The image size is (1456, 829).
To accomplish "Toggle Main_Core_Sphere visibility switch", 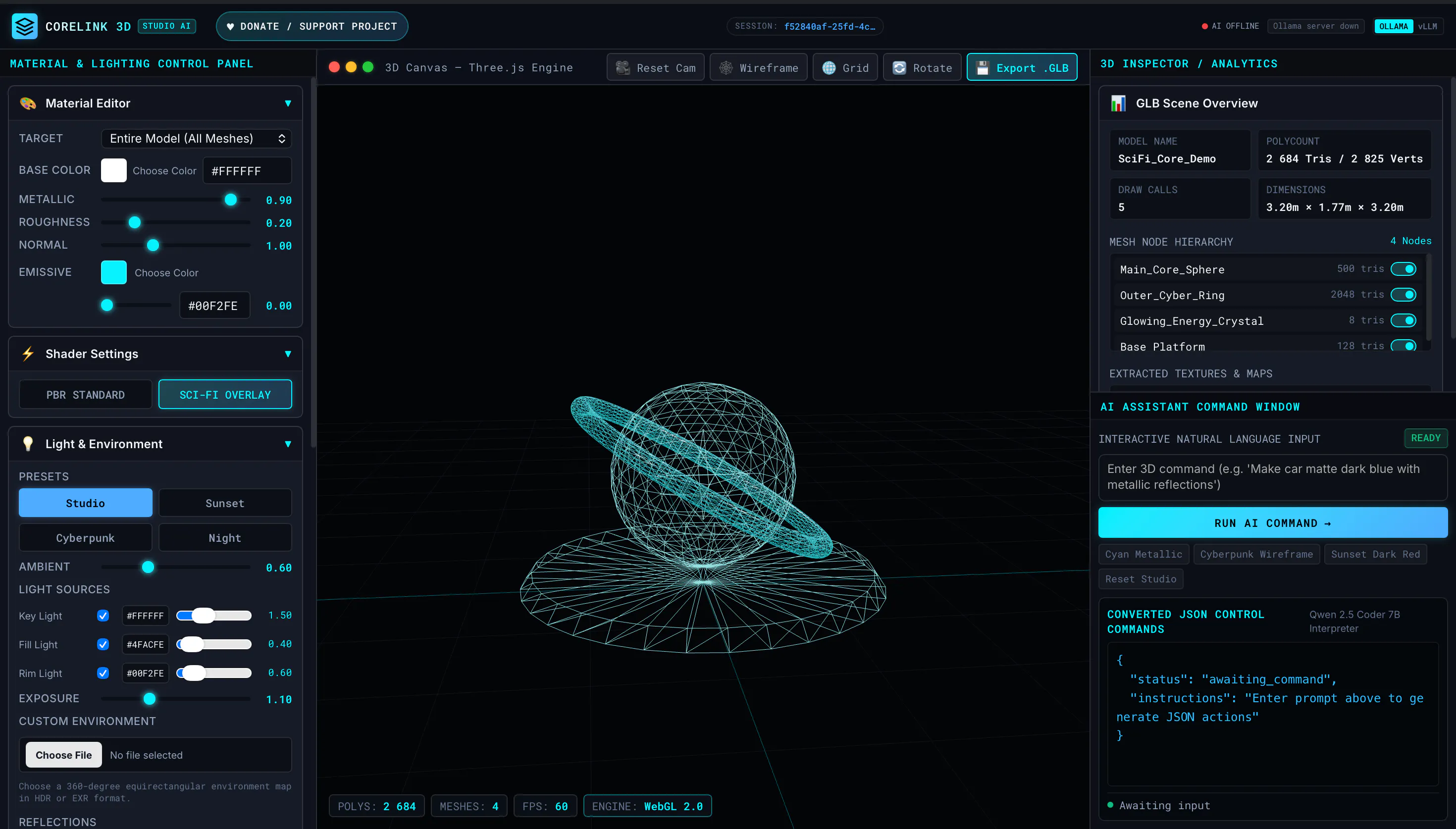I will [1403, 269].
